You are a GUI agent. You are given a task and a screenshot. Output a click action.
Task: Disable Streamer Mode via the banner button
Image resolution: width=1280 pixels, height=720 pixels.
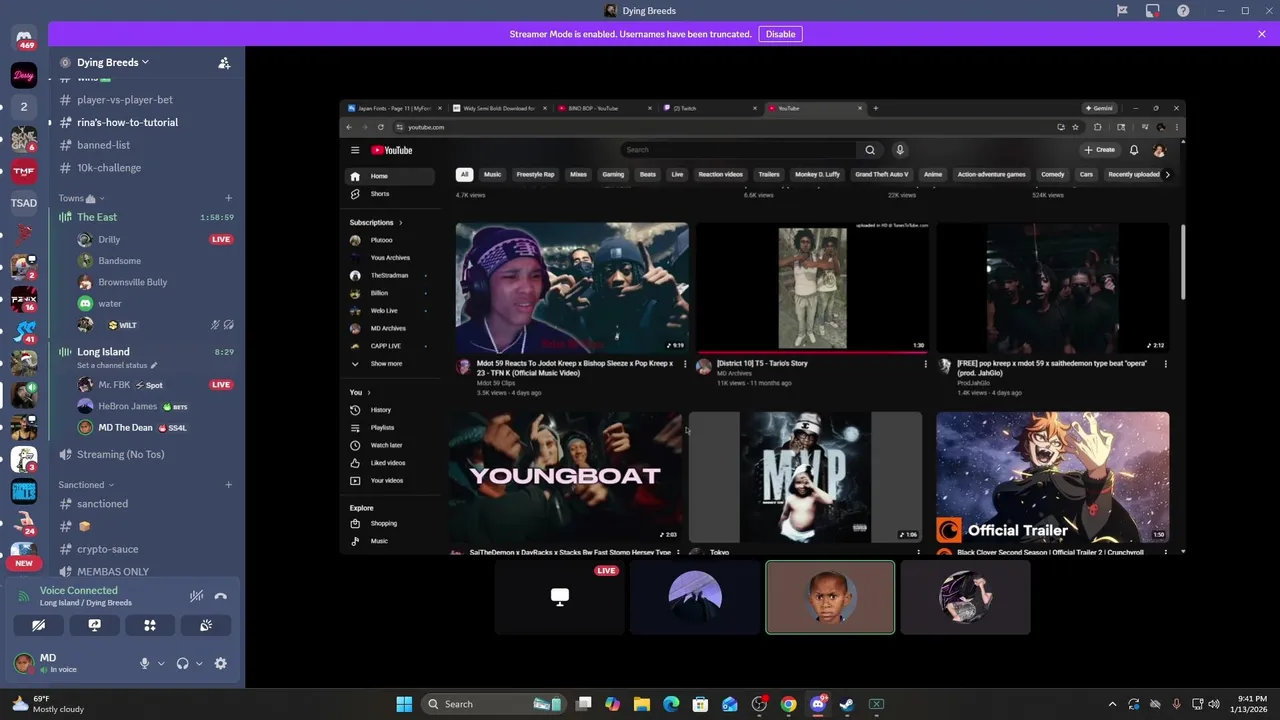point(780,34)
